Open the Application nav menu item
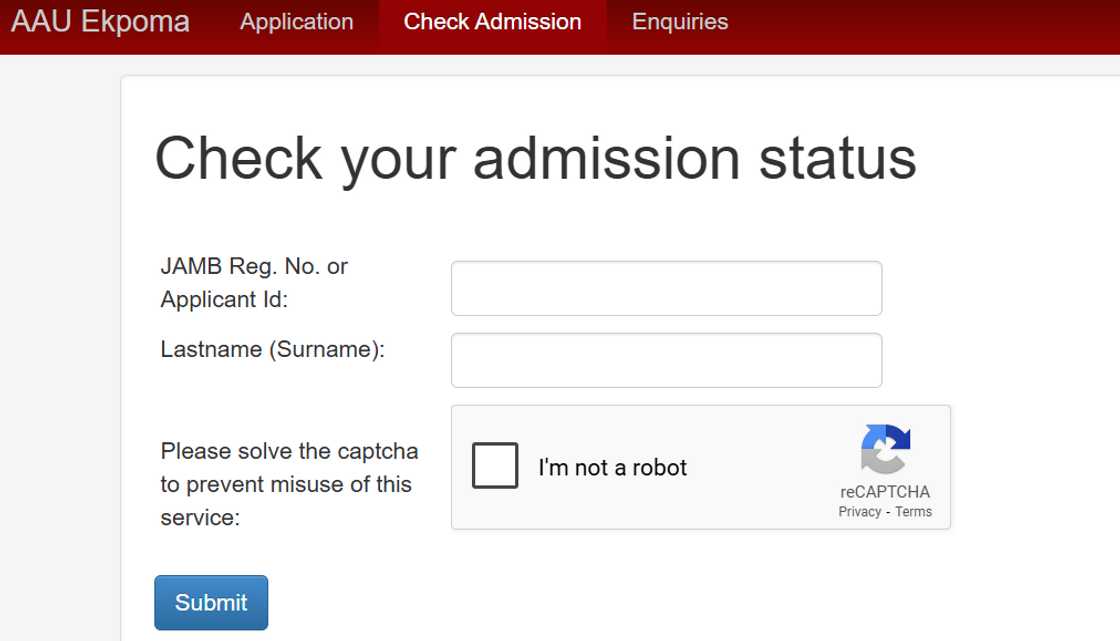Viewport: 1120px width, 641px height. pyautogui.click(x=297, y=22)
